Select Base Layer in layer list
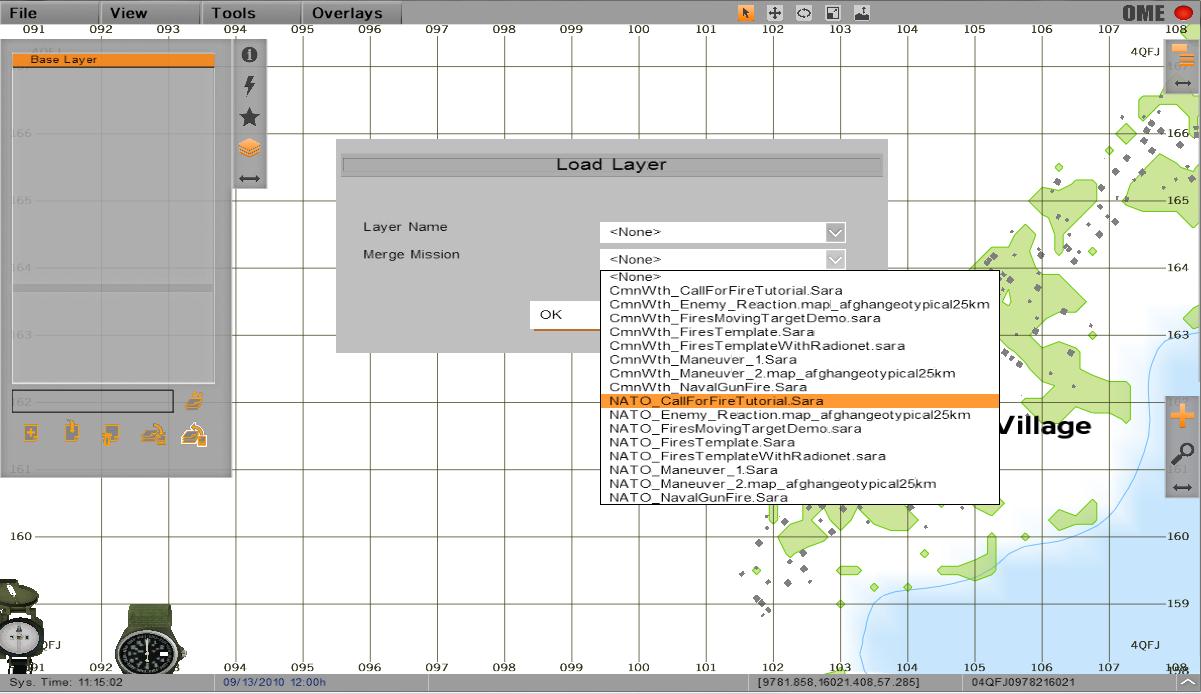Screen dimensions: 1201x694 [113, 60]
